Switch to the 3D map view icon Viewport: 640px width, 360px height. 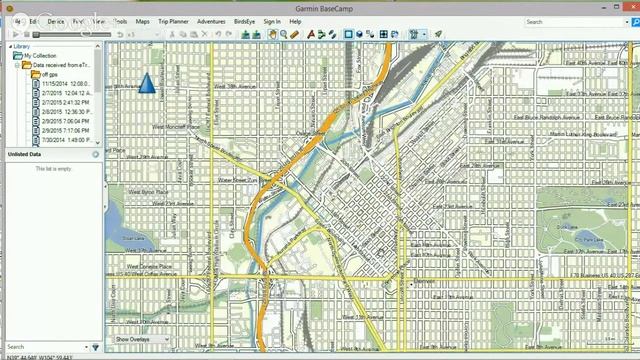tap(359, 35)
